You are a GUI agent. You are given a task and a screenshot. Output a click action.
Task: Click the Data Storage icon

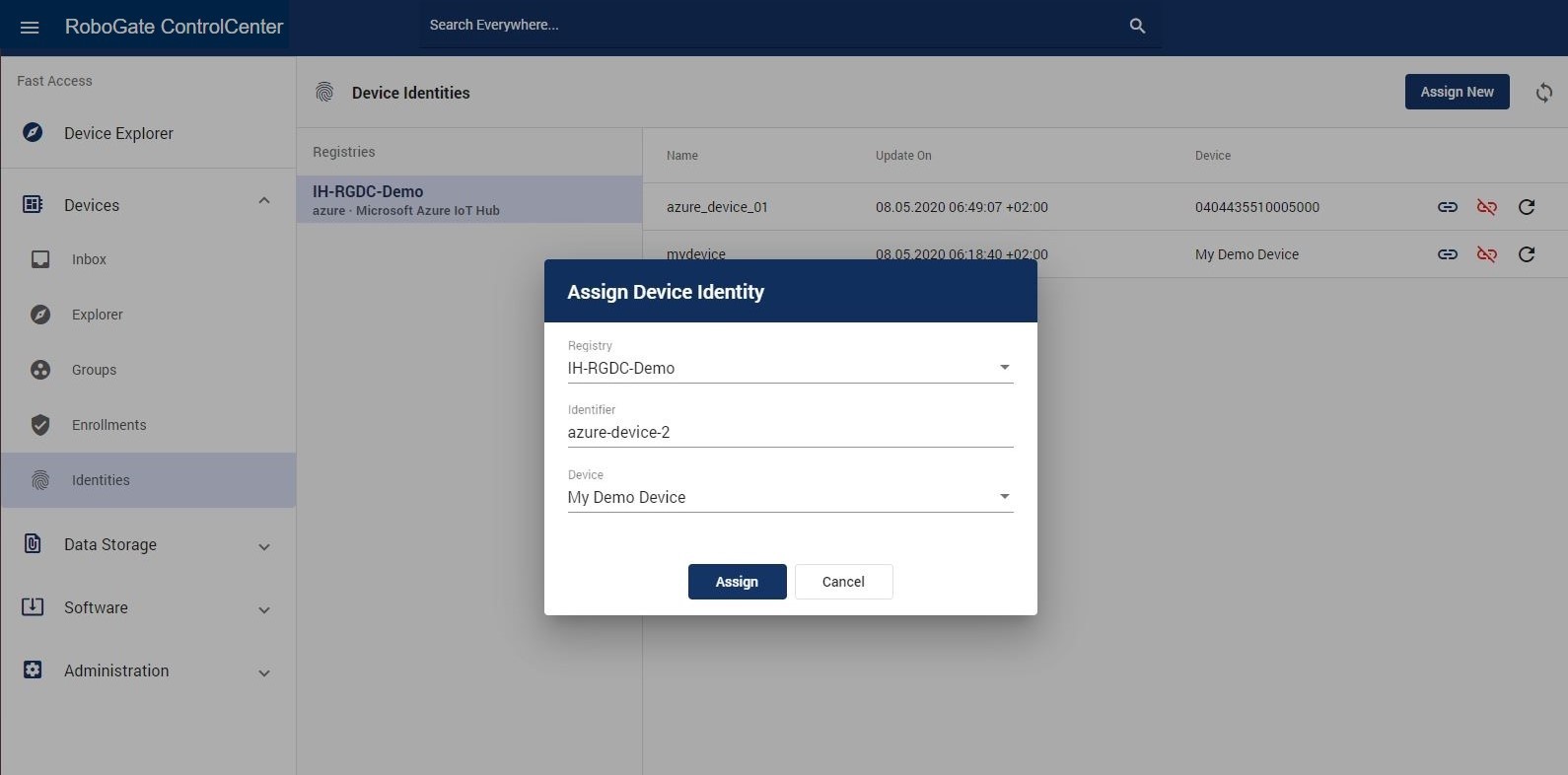tap(33, 543)
